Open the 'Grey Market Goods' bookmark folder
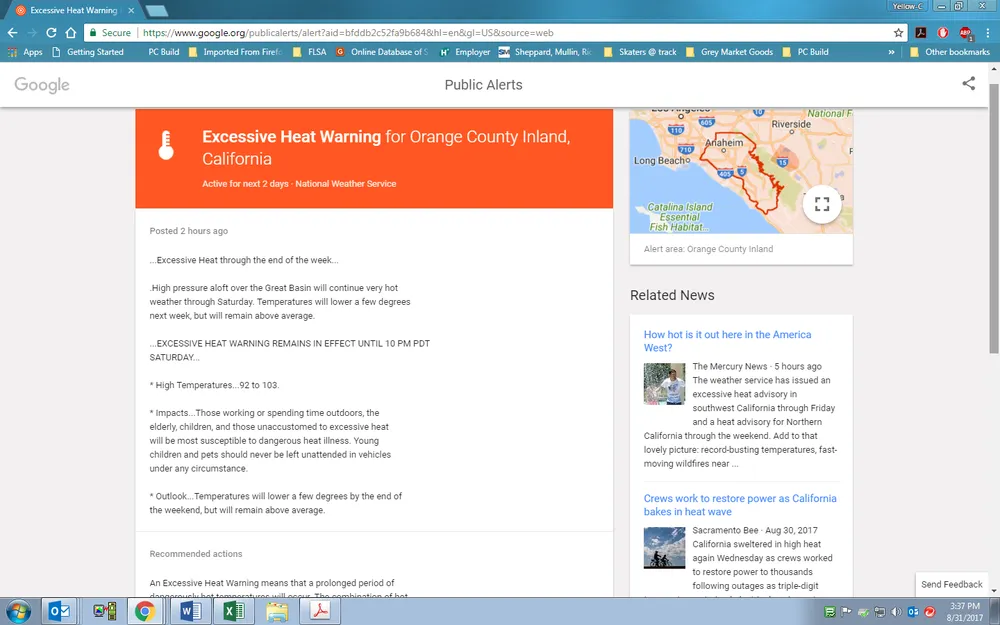This screenshot has height=625, width=1000. [736, 52]
